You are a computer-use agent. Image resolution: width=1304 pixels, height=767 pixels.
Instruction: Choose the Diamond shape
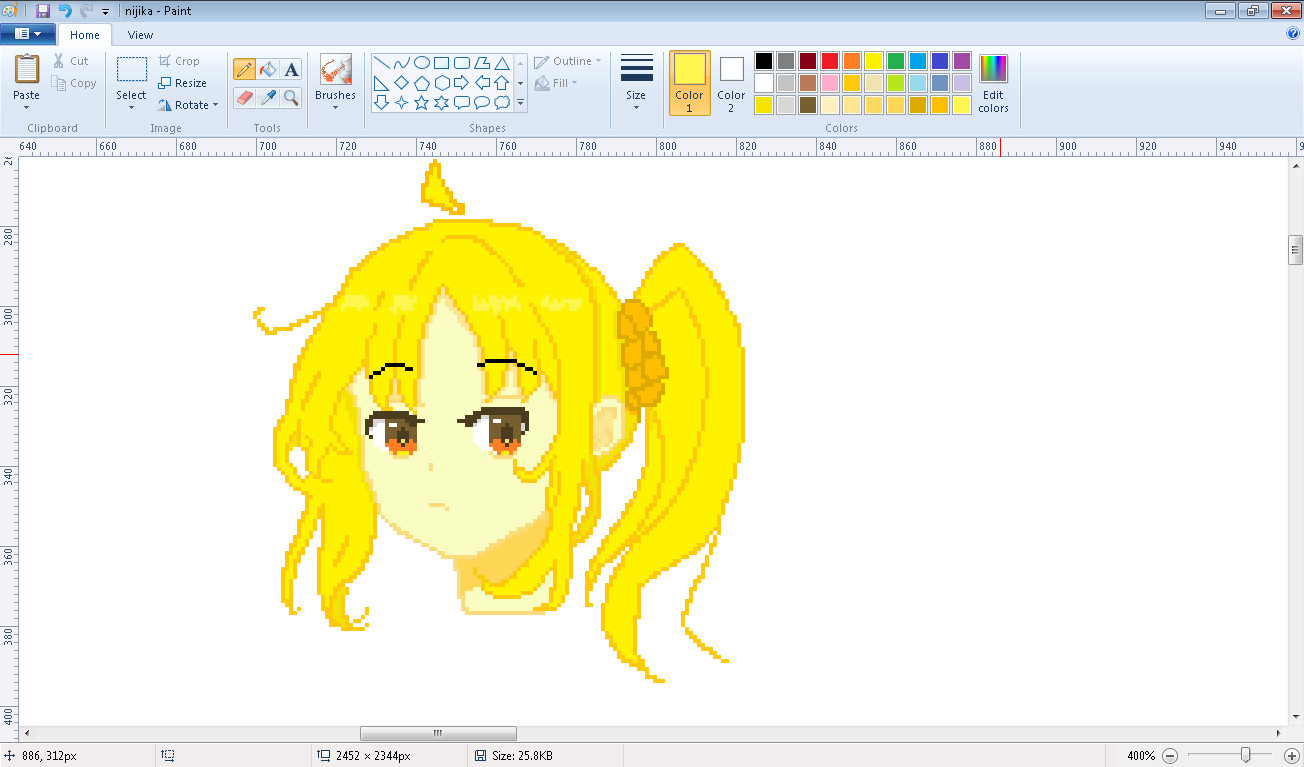pos(401,82)
